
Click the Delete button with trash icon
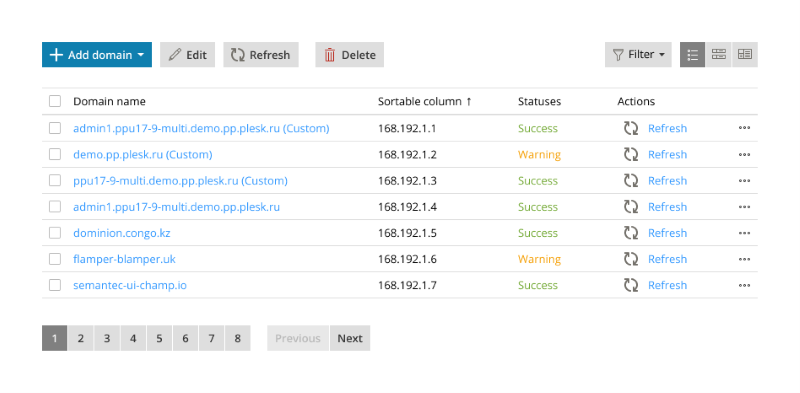tap(349, 55)
